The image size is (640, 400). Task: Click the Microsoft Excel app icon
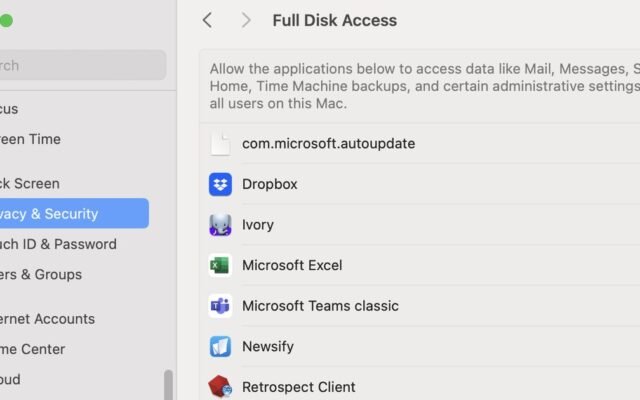pyautogui.click(x=220, y=265)
